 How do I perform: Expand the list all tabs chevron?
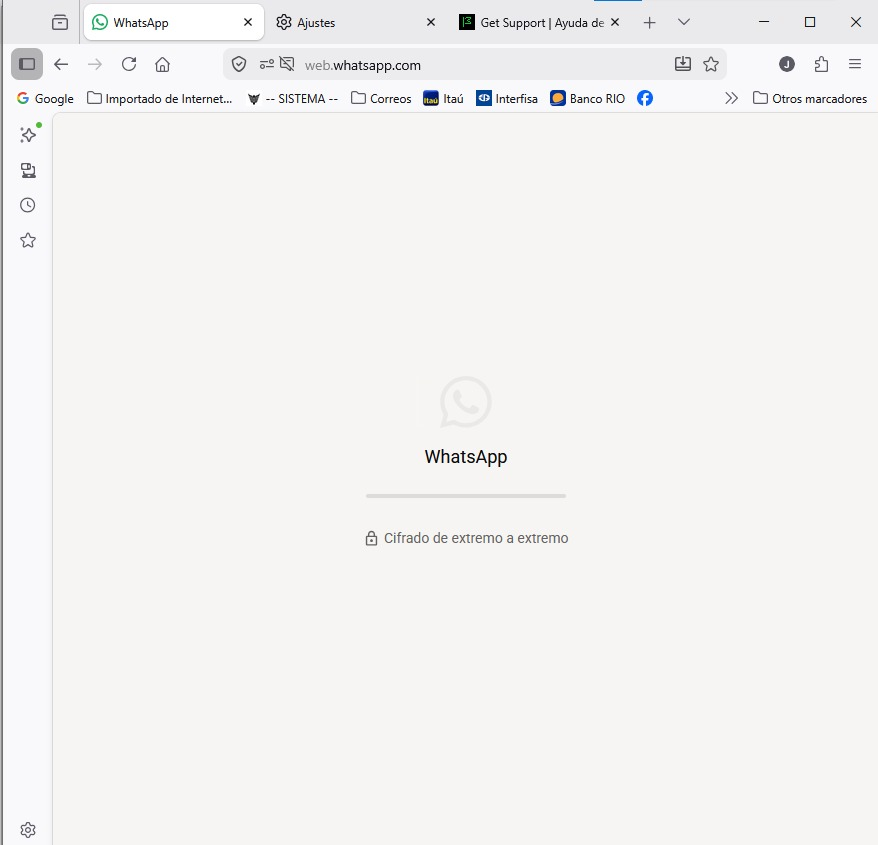[684, 22]
